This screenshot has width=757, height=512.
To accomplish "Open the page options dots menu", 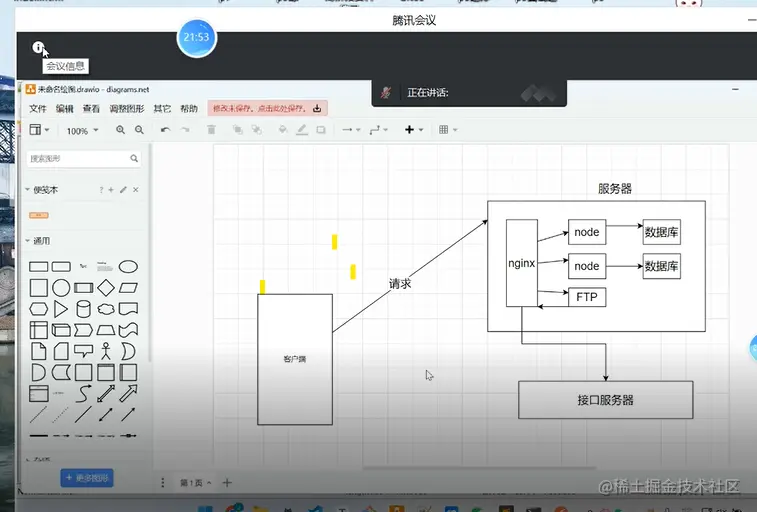I will click(x=163, y=483).
